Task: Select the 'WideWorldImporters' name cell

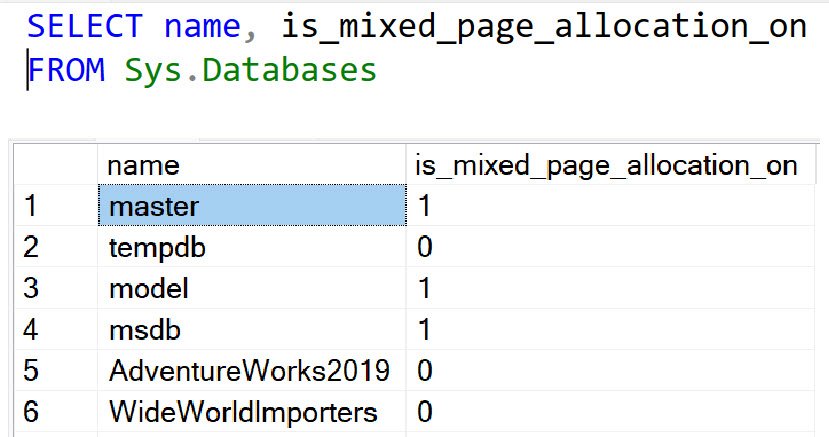Action: [x=252, y=412]
